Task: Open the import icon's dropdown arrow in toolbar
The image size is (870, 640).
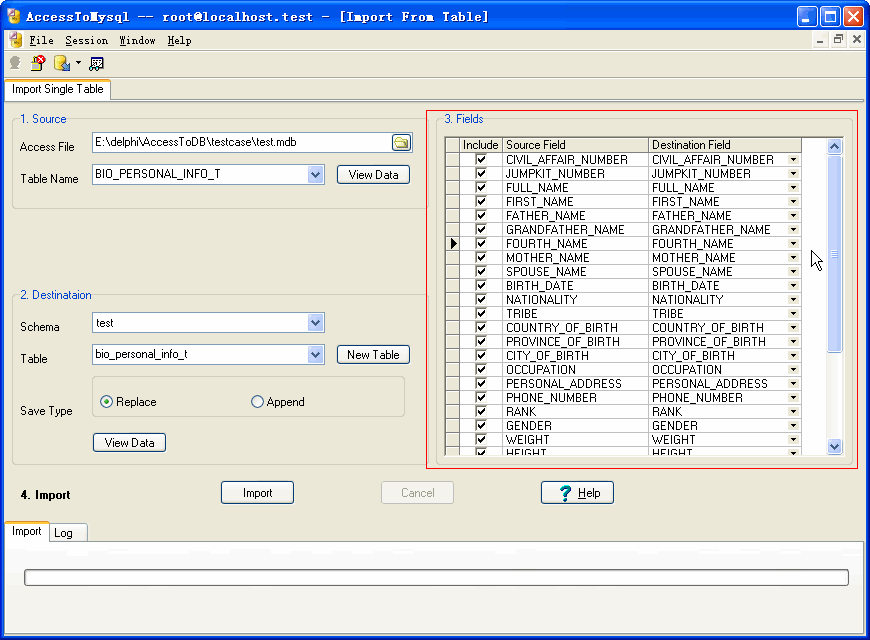Action: [78, 63]
